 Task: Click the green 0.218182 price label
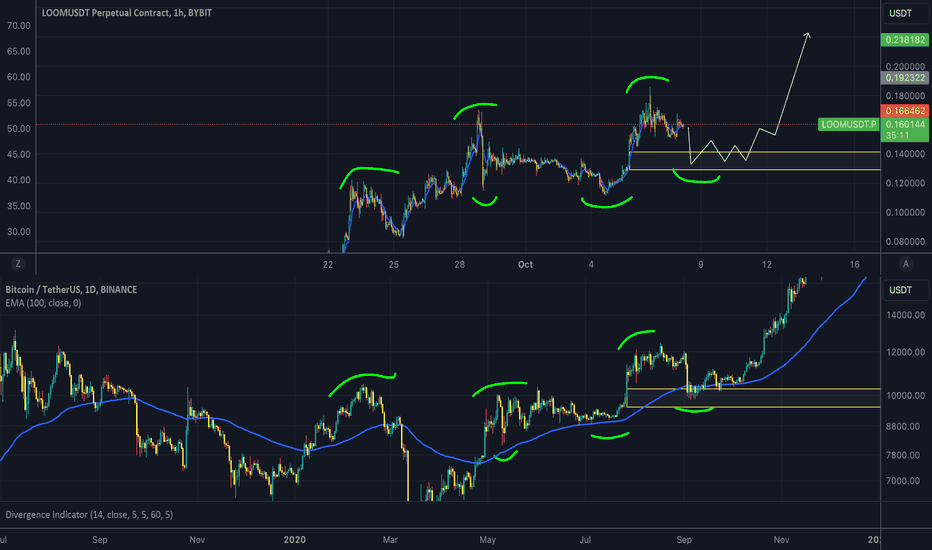tap(905, 39)
